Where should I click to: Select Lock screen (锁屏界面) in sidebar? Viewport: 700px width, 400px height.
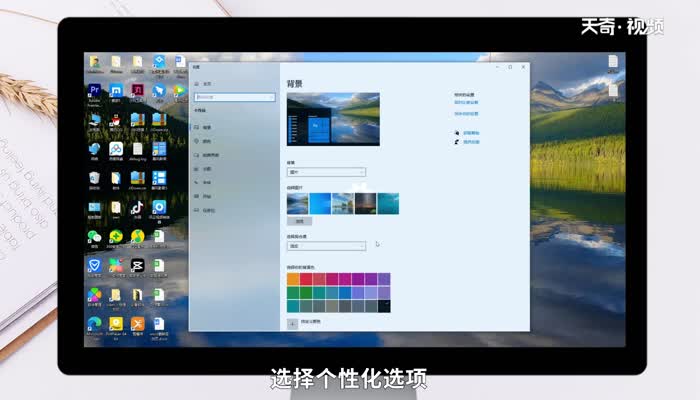click(x=207, y=155)
